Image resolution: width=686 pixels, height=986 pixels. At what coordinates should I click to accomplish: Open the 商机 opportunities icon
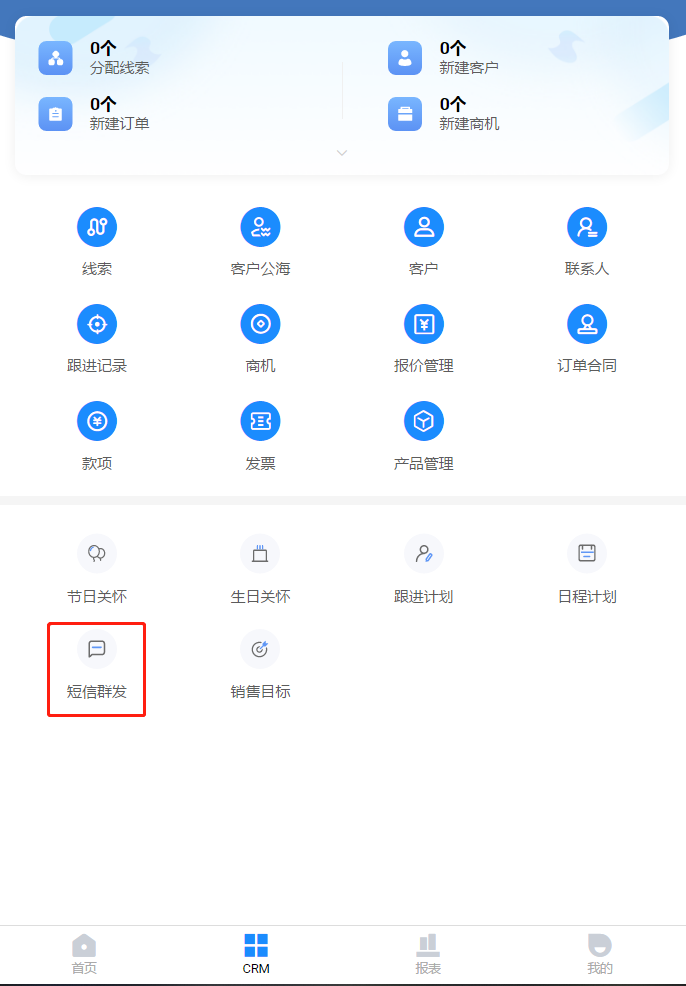point(260,324)
